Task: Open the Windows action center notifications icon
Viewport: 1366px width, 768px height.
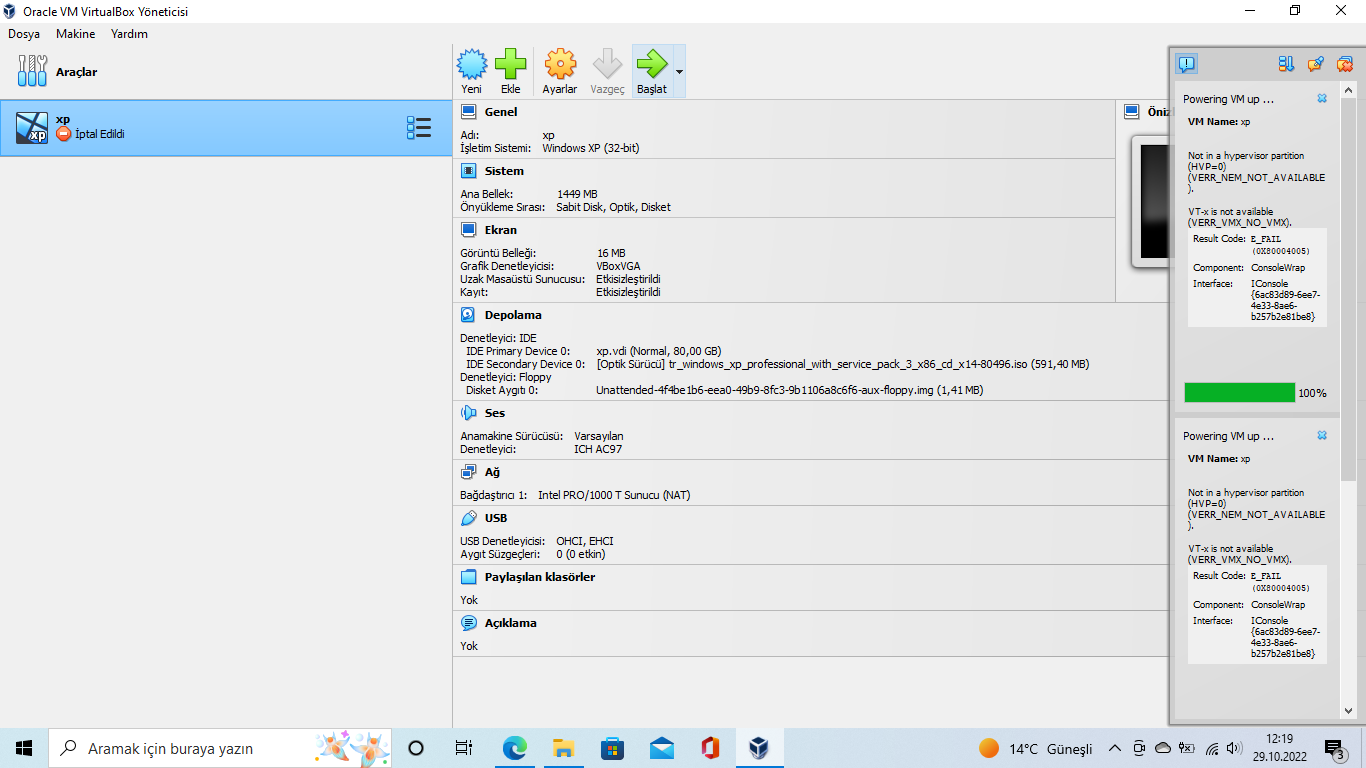Action: 1334,748
